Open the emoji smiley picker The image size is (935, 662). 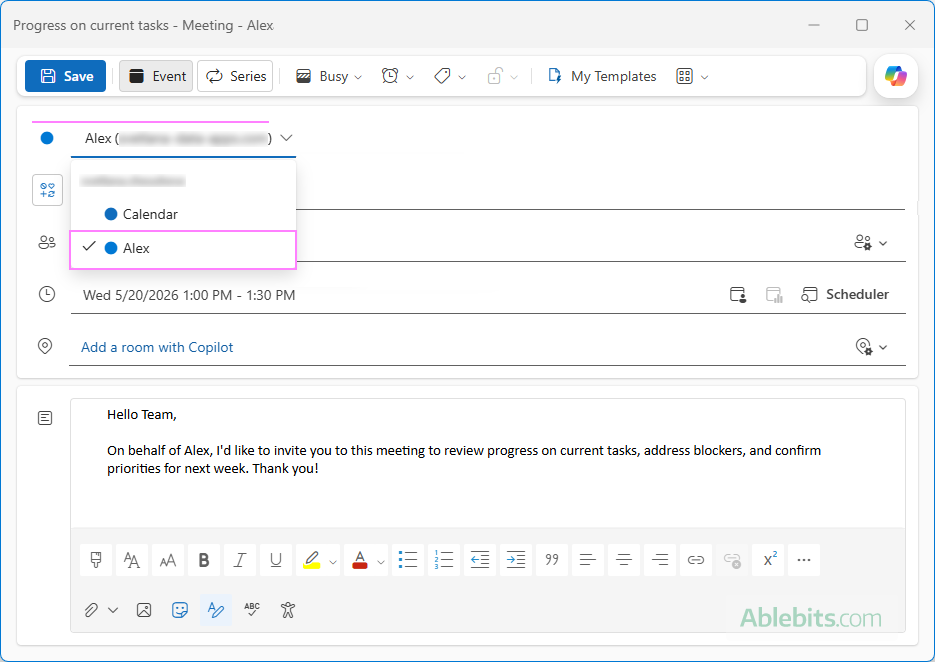point(179,610)
